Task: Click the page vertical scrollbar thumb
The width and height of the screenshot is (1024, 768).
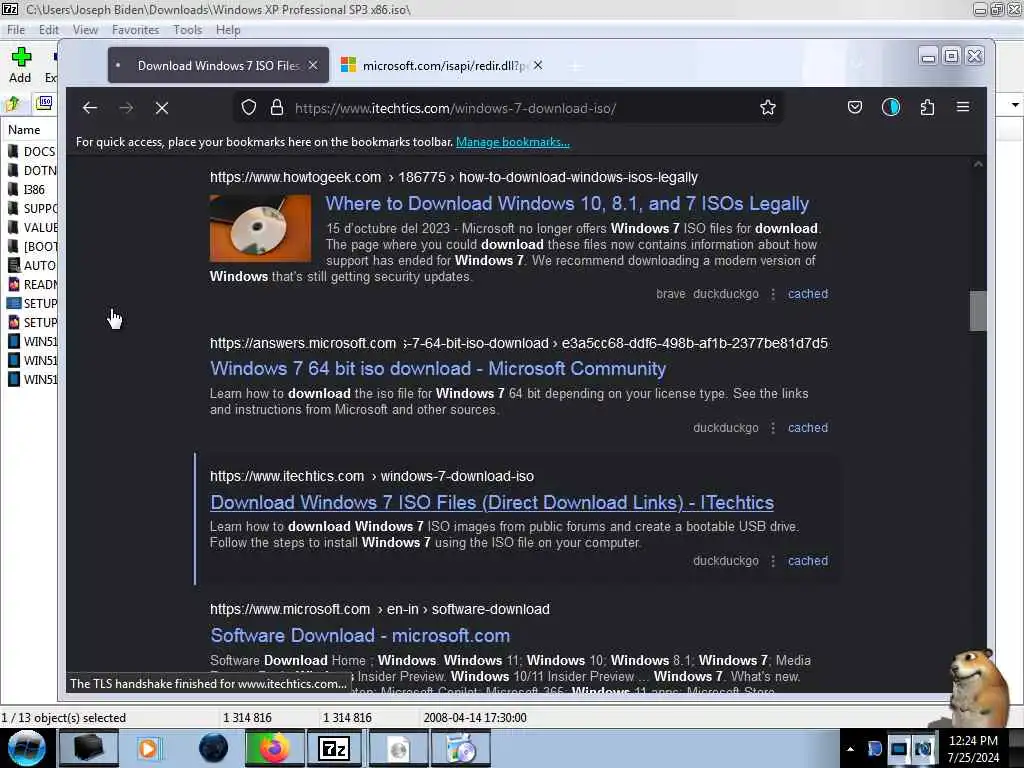Action: tap(978, 311)
